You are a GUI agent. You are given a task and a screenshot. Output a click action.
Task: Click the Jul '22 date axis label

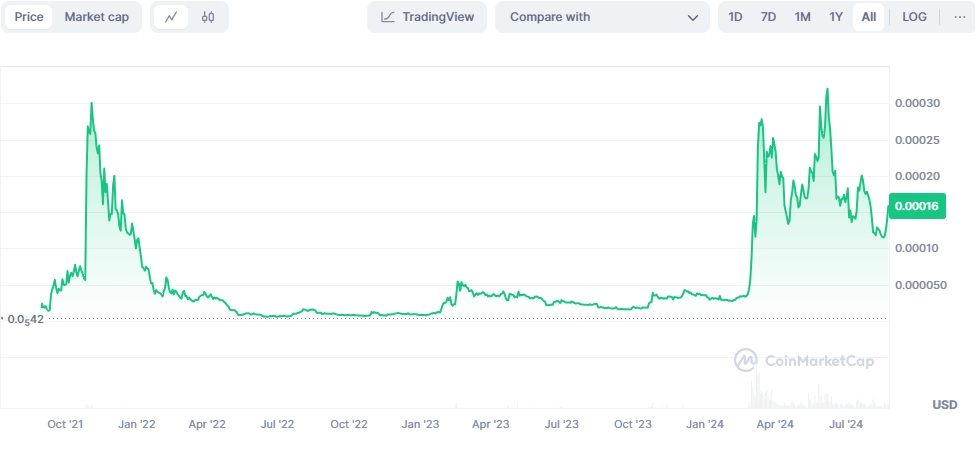[277, 425]
